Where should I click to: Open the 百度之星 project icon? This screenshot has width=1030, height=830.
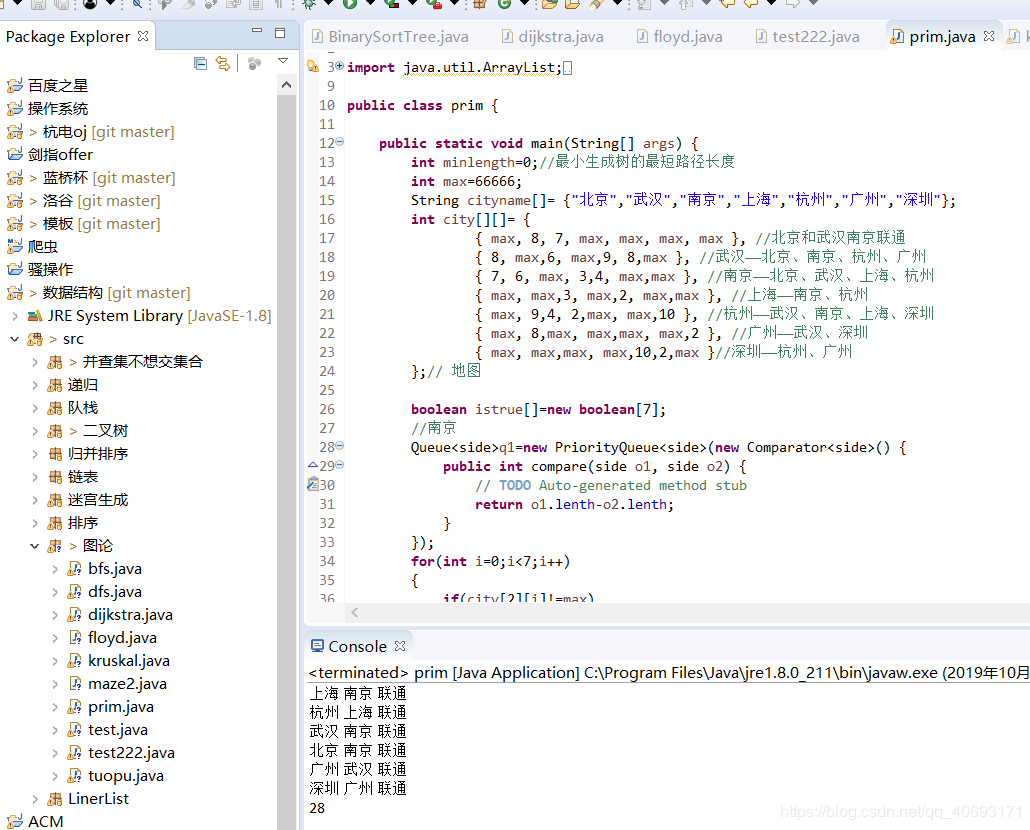pos(14,85)
